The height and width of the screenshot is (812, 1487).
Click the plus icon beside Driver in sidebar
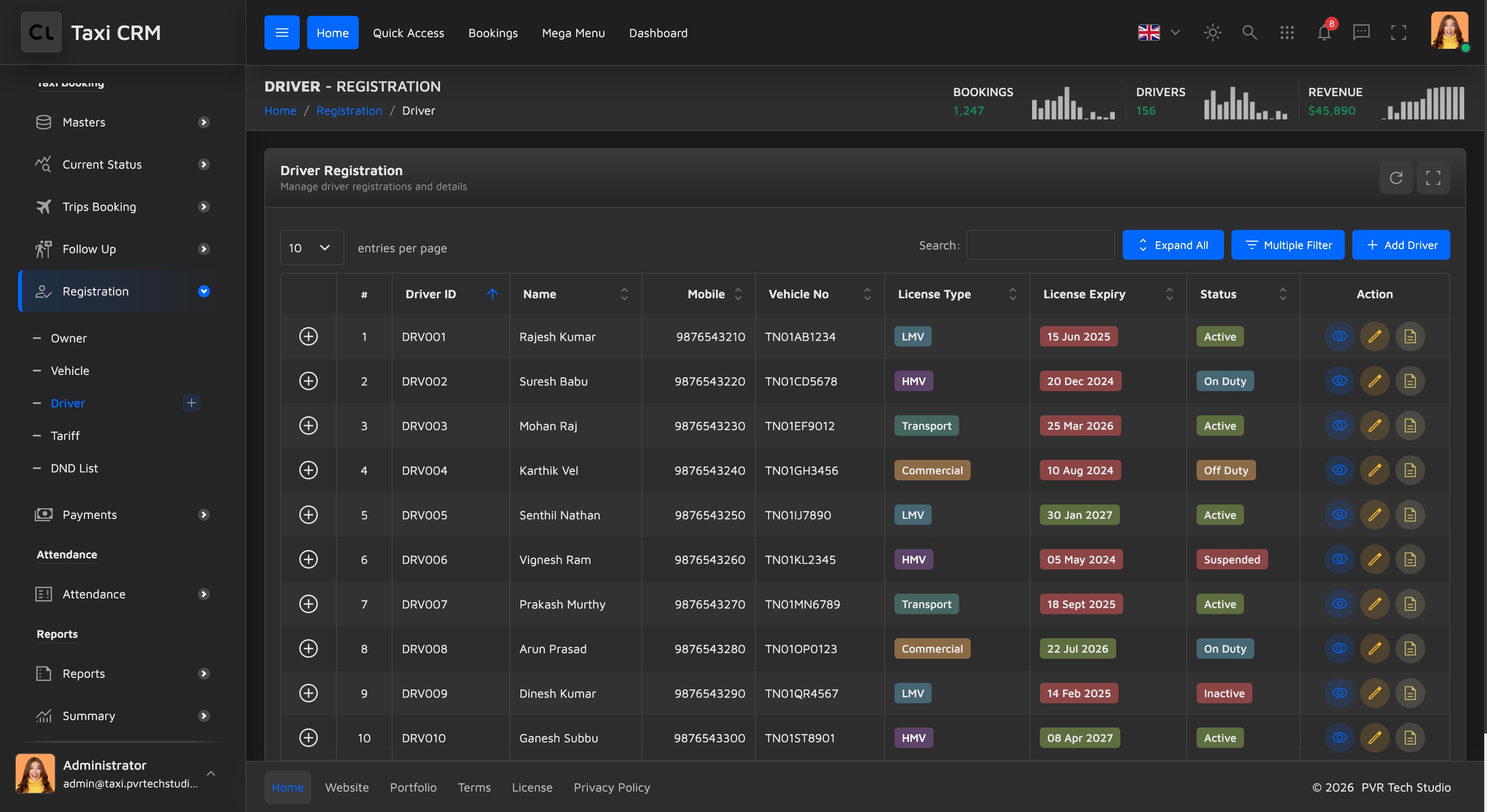tap(191, 403)
